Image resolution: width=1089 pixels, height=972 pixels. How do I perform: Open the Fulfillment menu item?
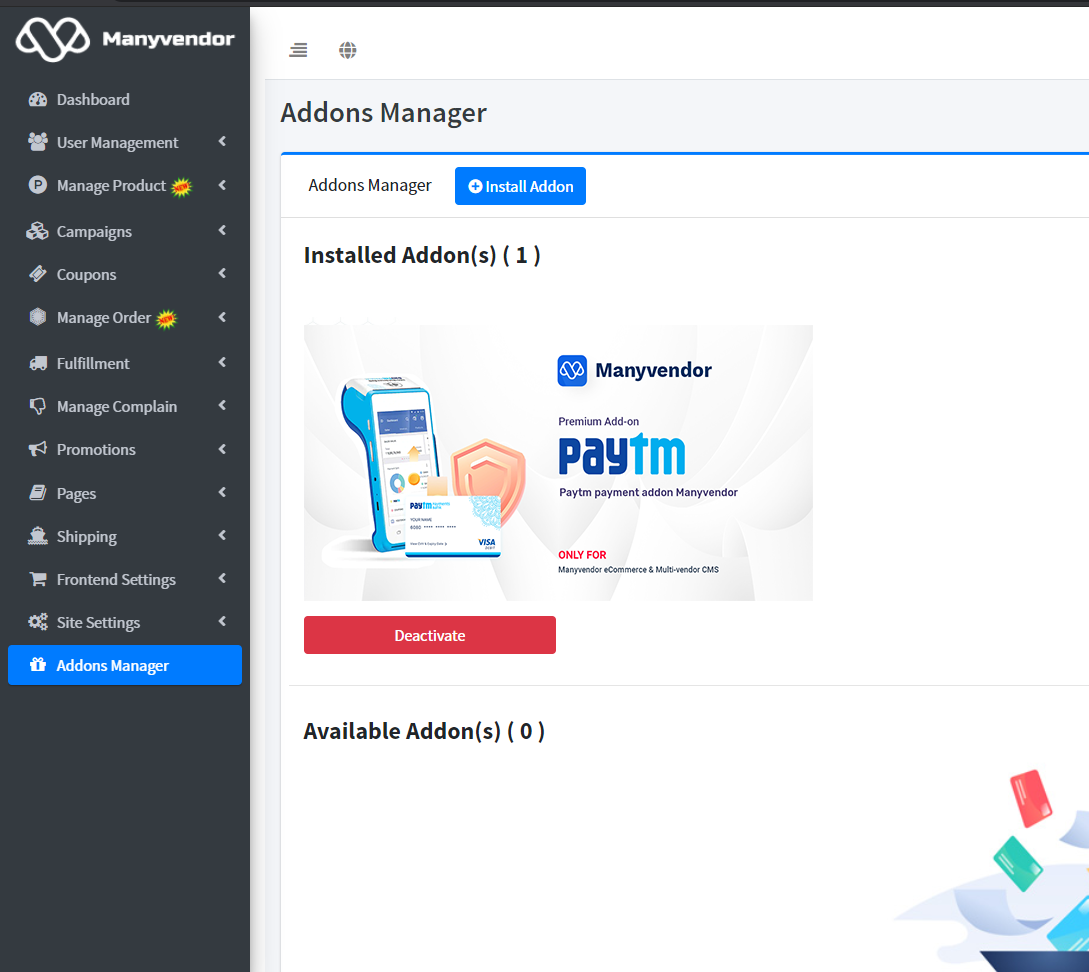tap(125, 363)
